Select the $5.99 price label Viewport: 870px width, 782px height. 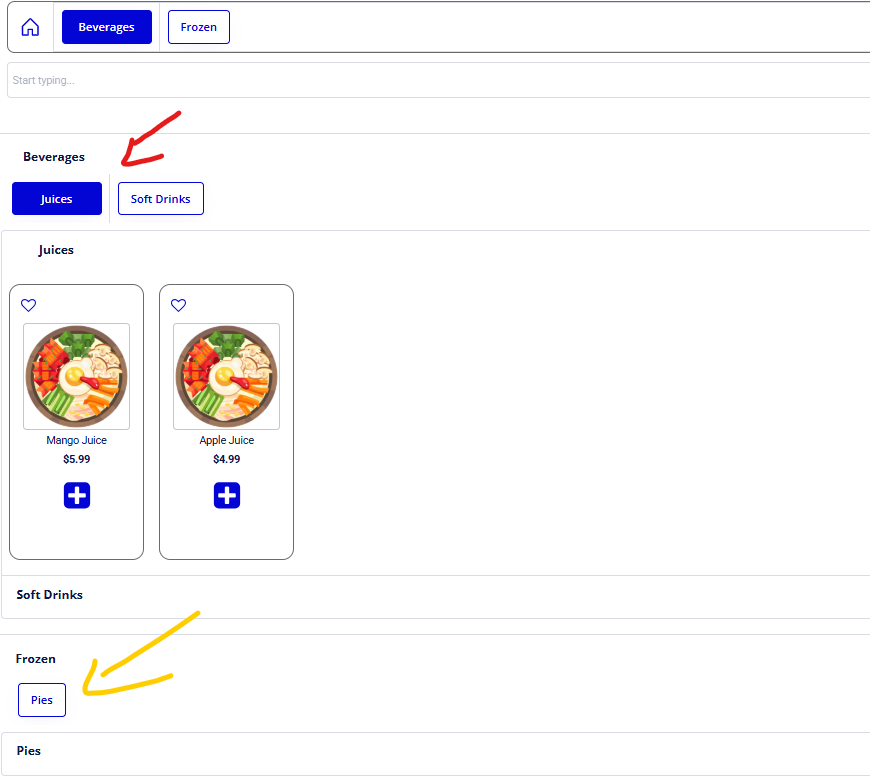77,459
